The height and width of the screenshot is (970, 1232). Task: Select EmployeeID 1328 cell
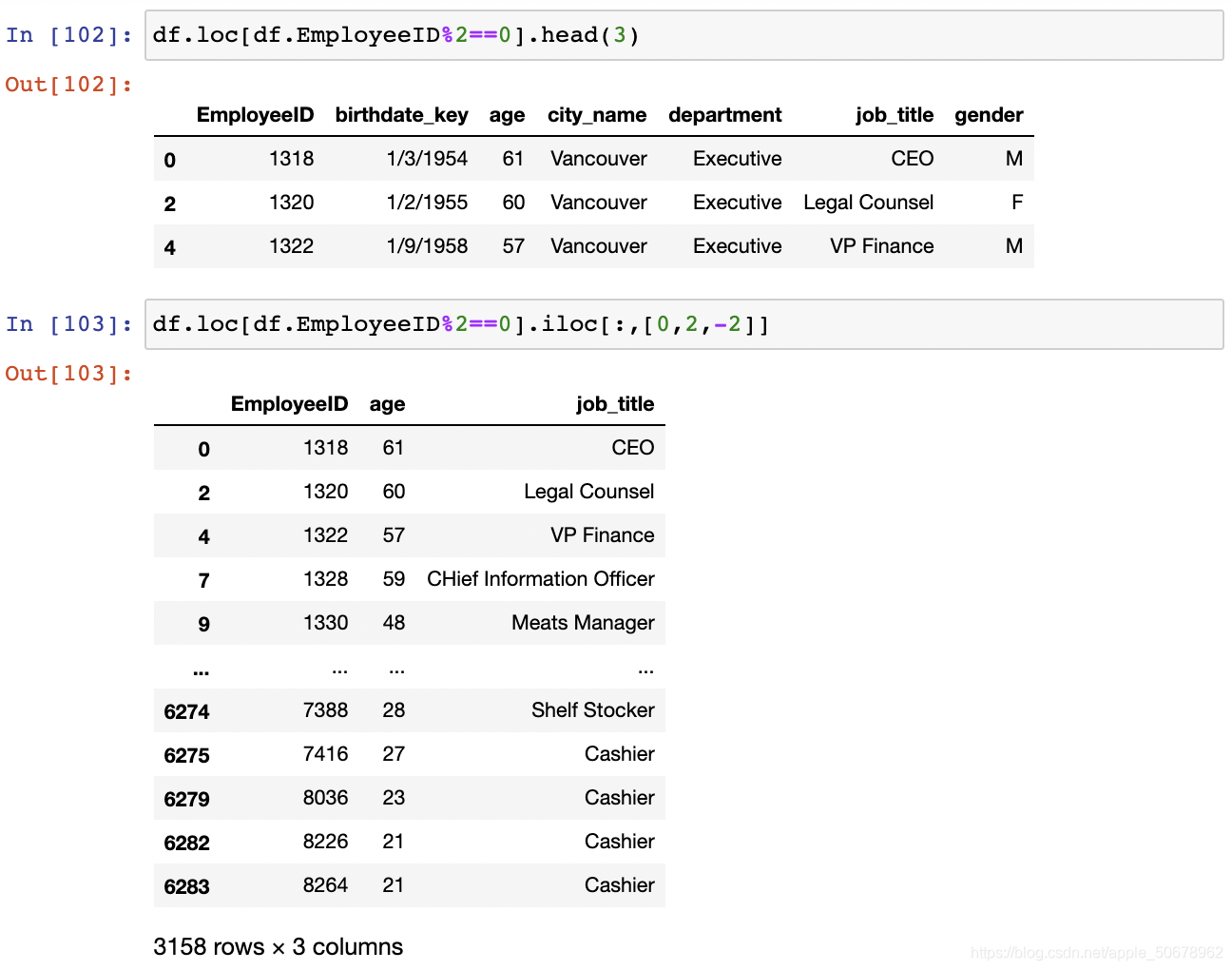tap(325, 579)
